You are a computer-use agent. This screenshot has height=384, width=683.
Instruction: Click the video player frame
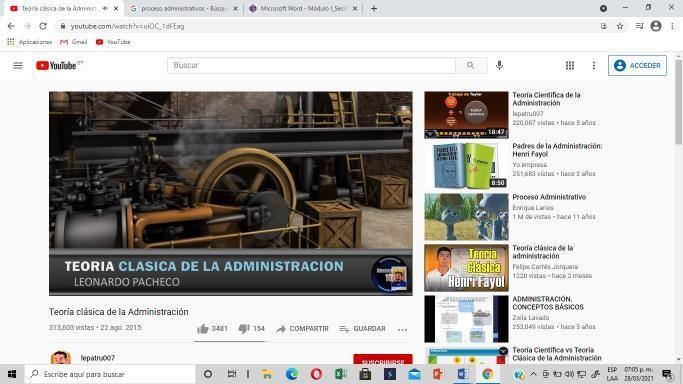point(230,193)
